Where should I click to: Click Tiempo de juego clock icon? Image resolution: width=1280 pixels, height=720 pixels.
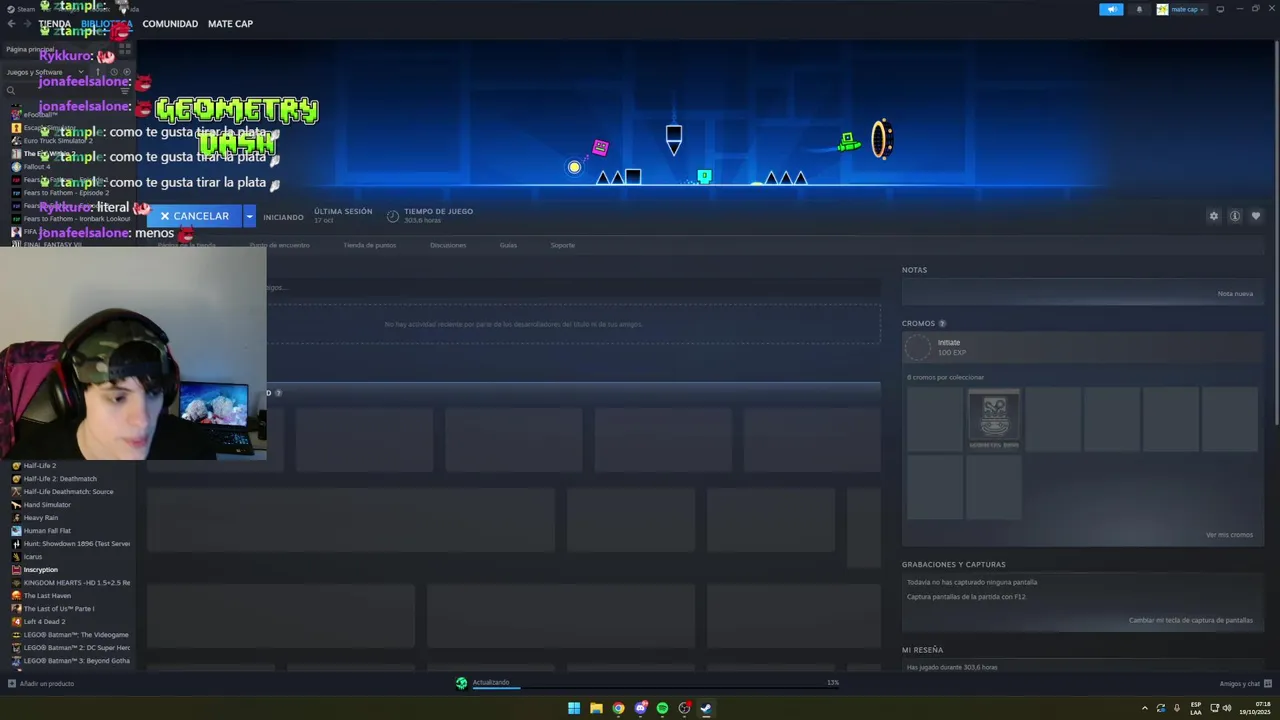click(x=393, y=216)
